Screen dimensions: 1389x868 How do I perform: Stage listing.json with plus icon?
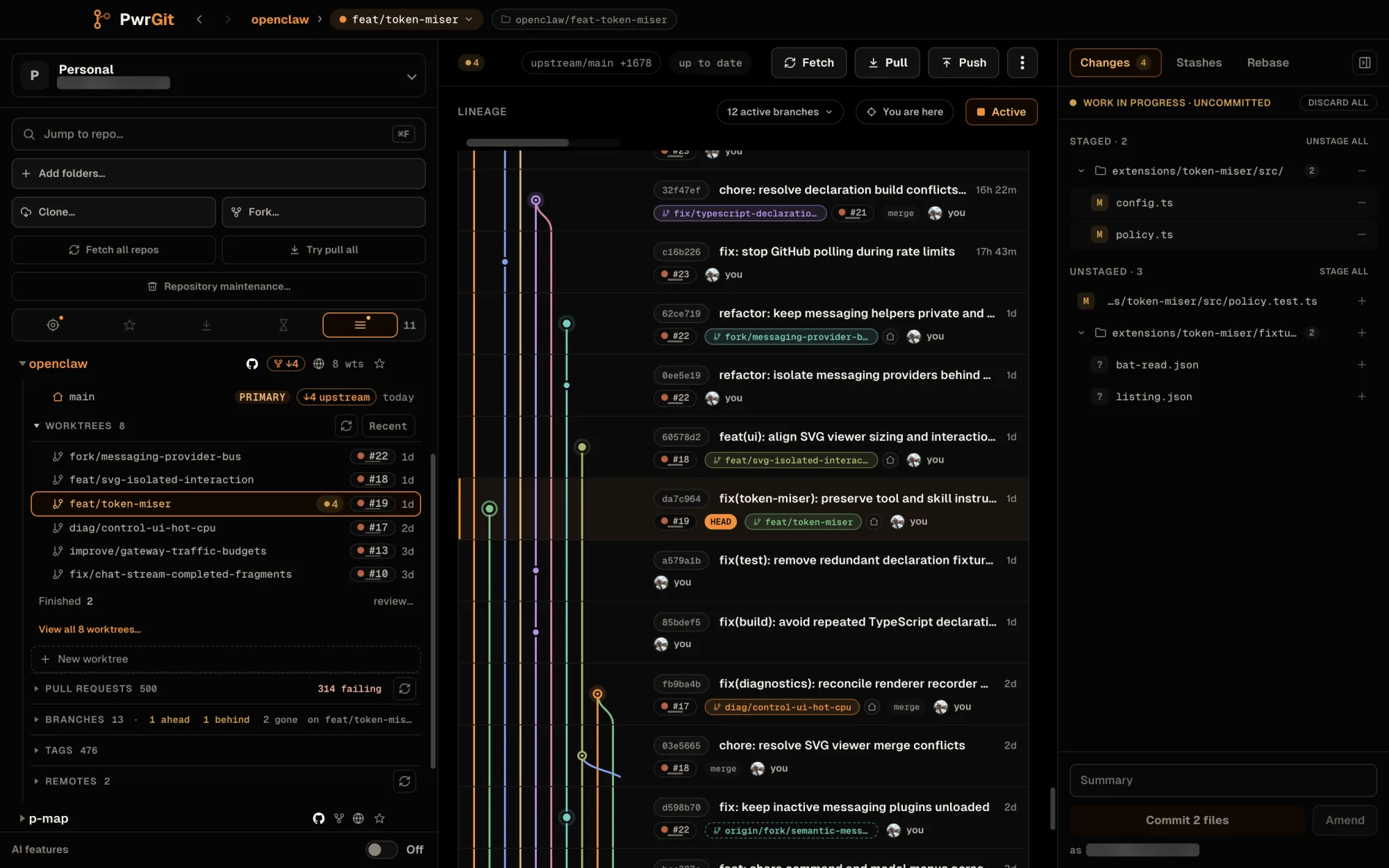click(1361, 397)
